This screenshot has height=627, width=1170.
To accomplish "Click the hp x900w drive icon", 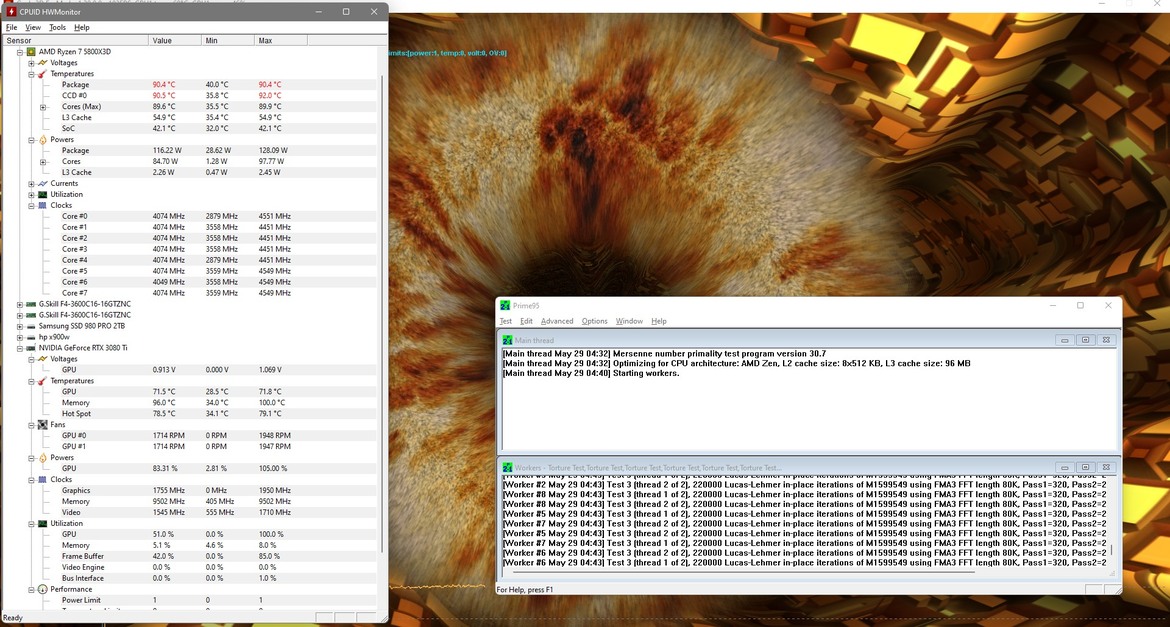I will [31, 337].
